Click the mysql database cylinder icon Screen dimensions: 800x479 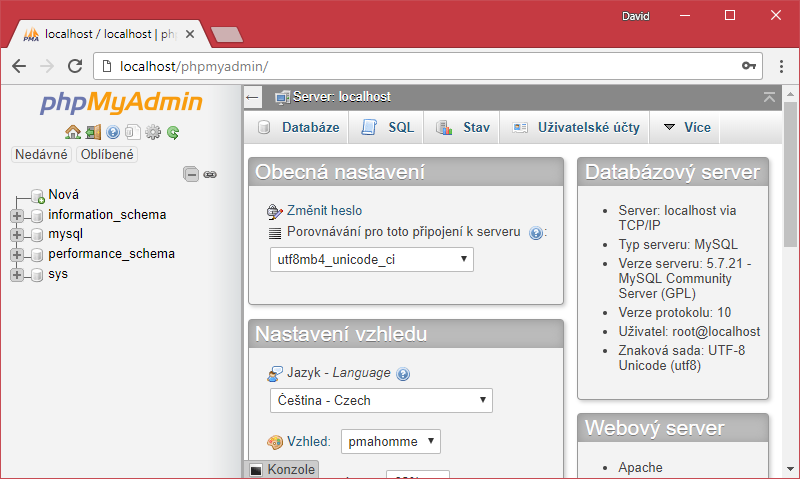37,235
